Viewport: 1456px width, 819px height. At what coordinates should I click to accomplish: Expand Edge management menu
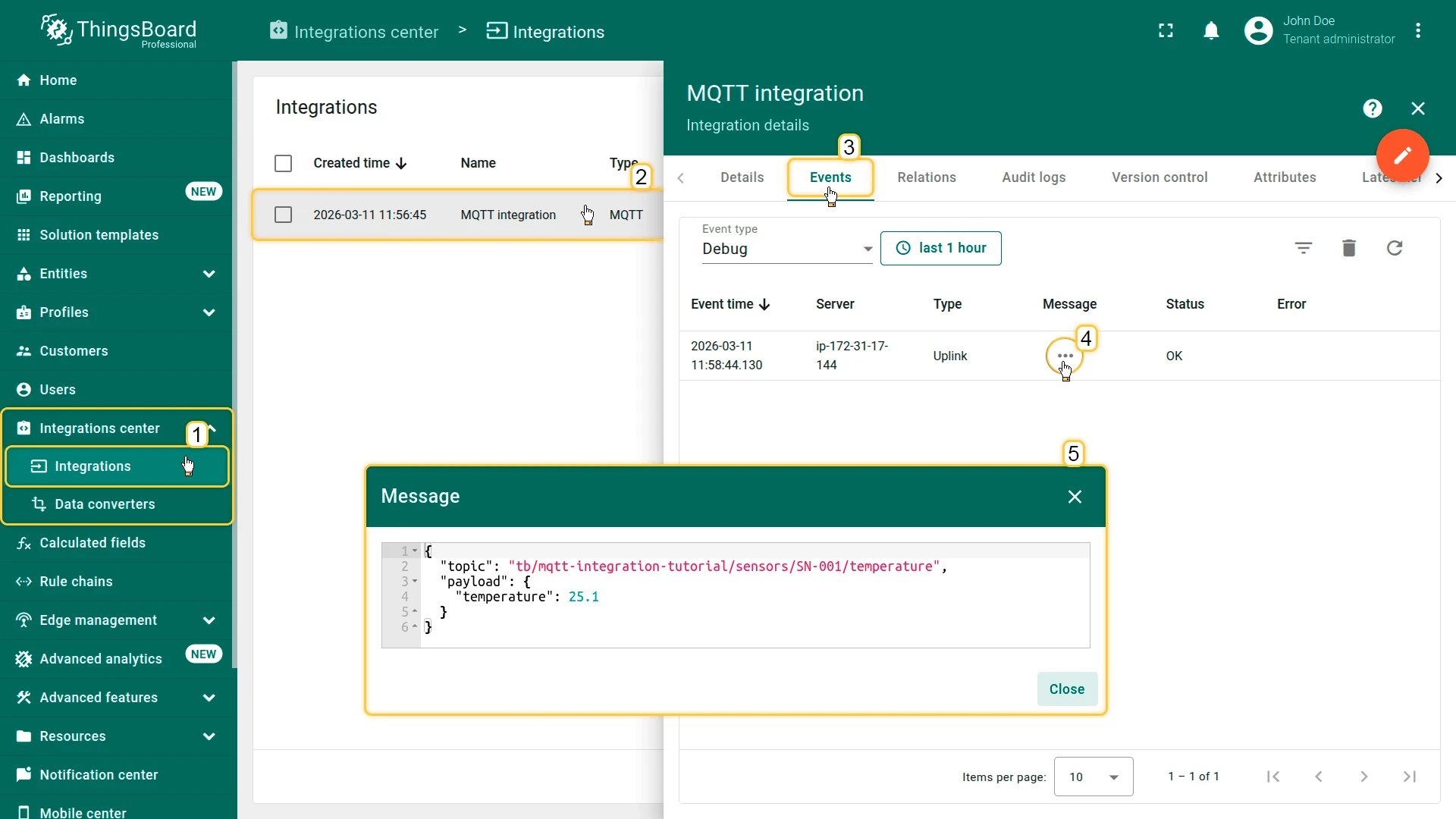pyautogui.click(x=209, y=620)
